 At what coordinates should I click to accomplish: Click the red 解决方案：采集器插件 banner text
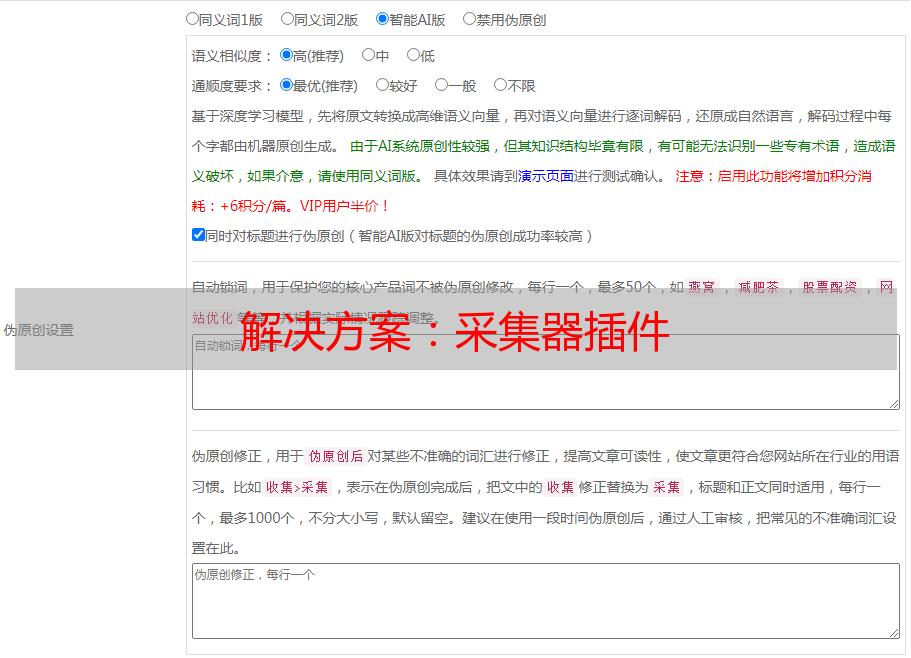tap(455, 332)
